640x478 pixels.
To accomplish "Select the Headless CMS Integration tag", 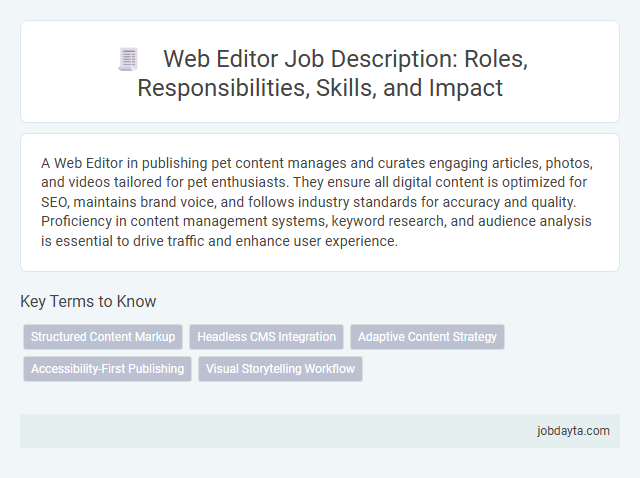I will pos(267,337).
